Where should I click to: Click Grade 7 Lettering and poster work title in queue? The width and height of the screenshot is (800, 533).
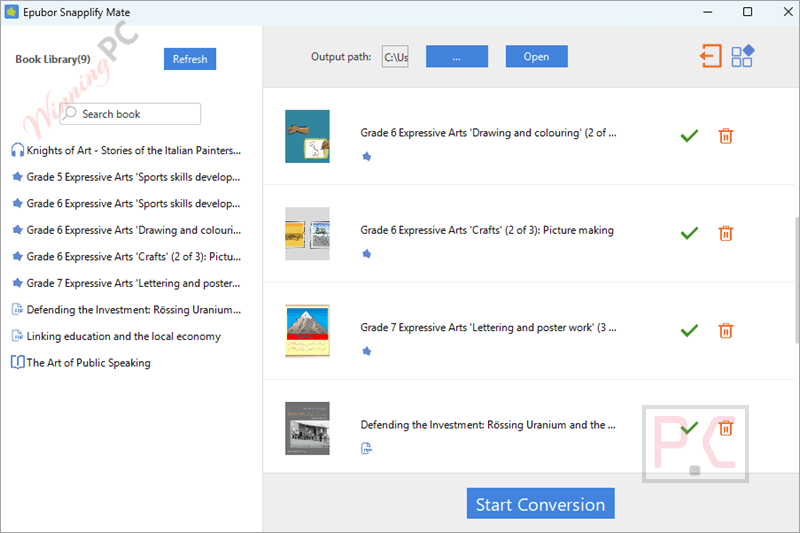(x=488, y=328)
